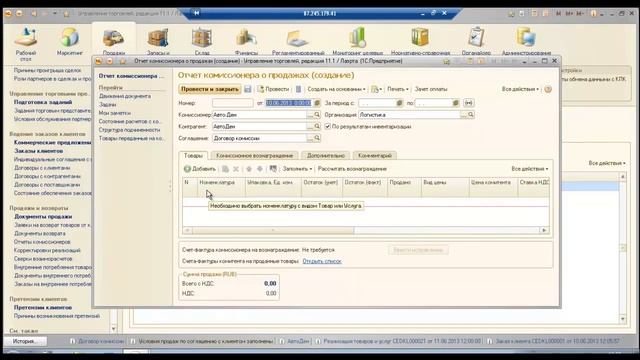640x360 pixels.
Task: Open Мои заметки in the navigation panel
Action: 115,113
